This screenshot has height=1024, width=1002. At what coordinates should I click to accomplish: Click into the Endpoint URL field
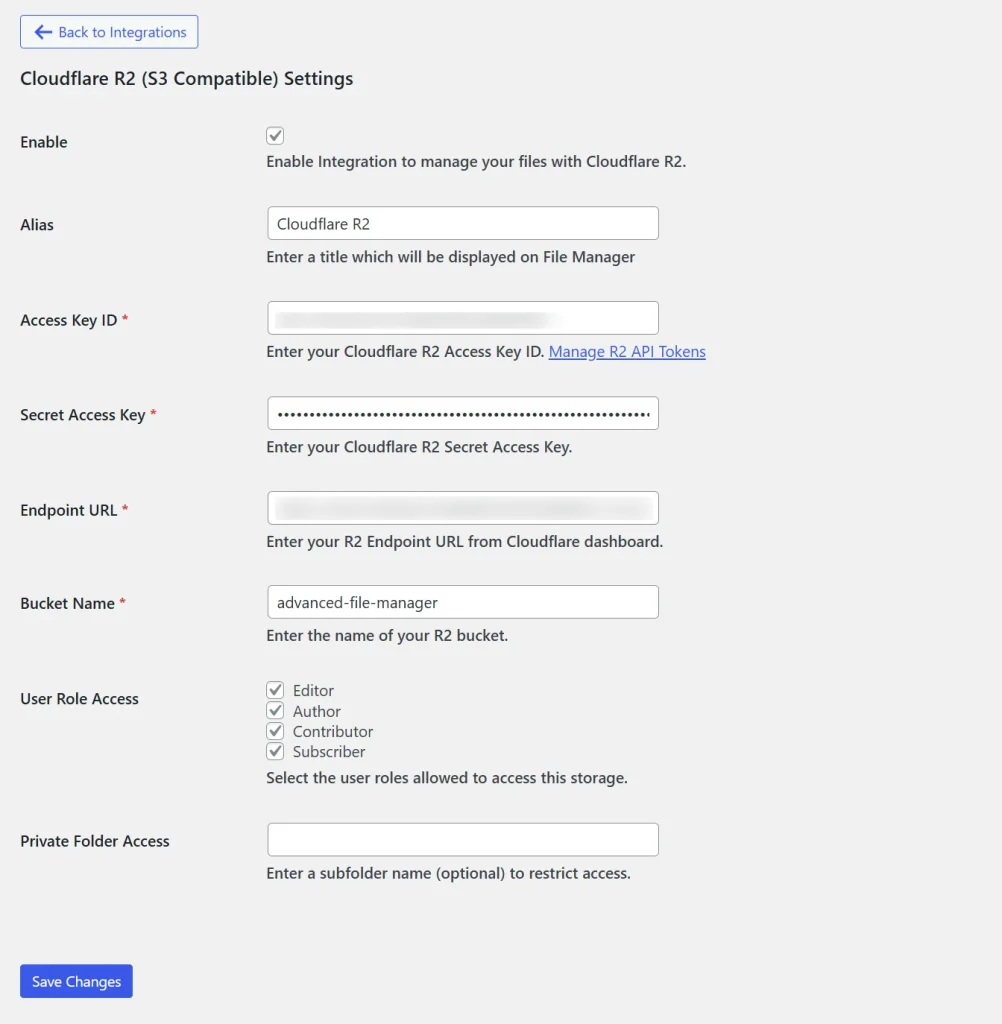pos(462,508)
